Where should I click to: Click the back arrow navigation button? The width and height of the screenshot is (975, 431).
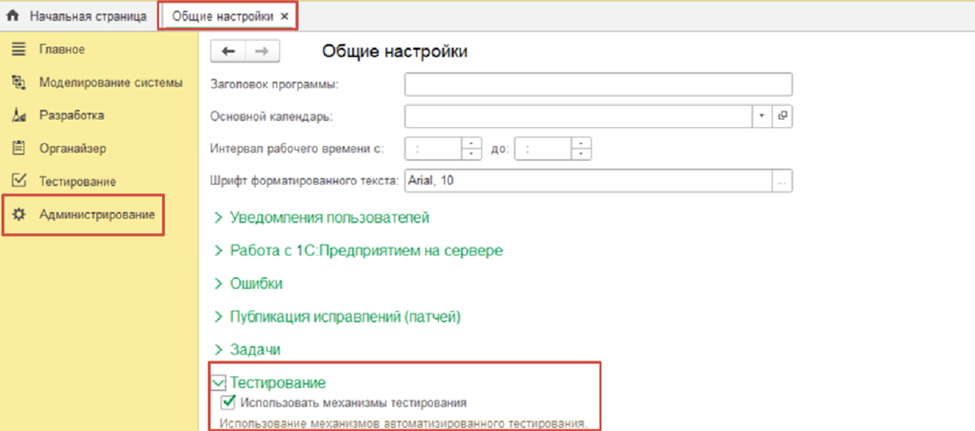click(228, 52)
